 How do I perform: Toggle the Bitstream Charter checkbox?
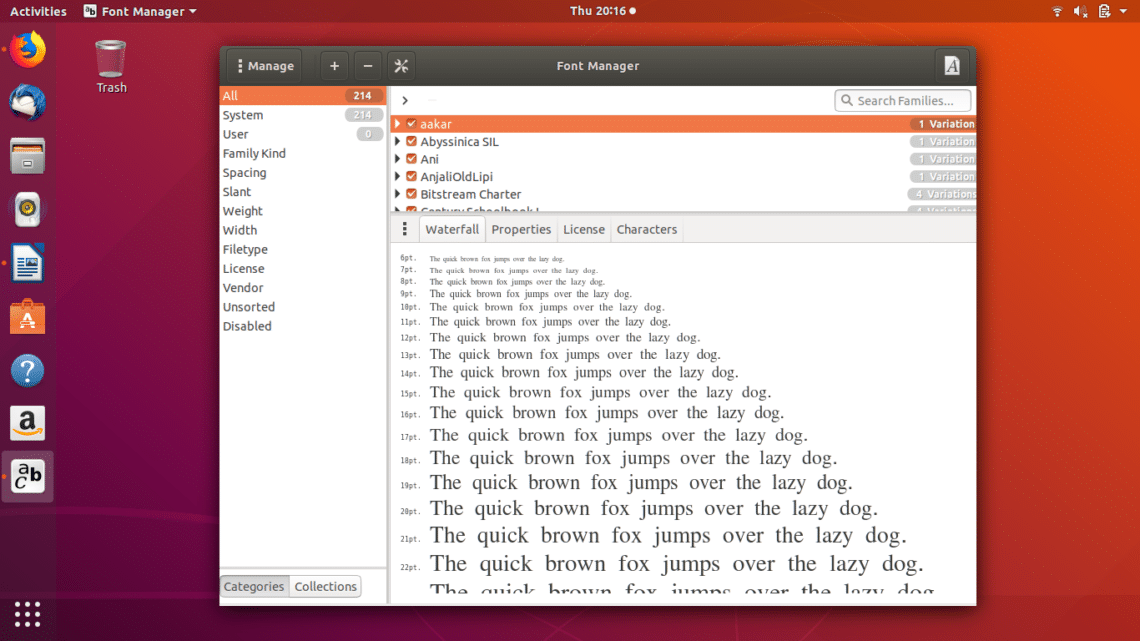[x=411, y=194]
